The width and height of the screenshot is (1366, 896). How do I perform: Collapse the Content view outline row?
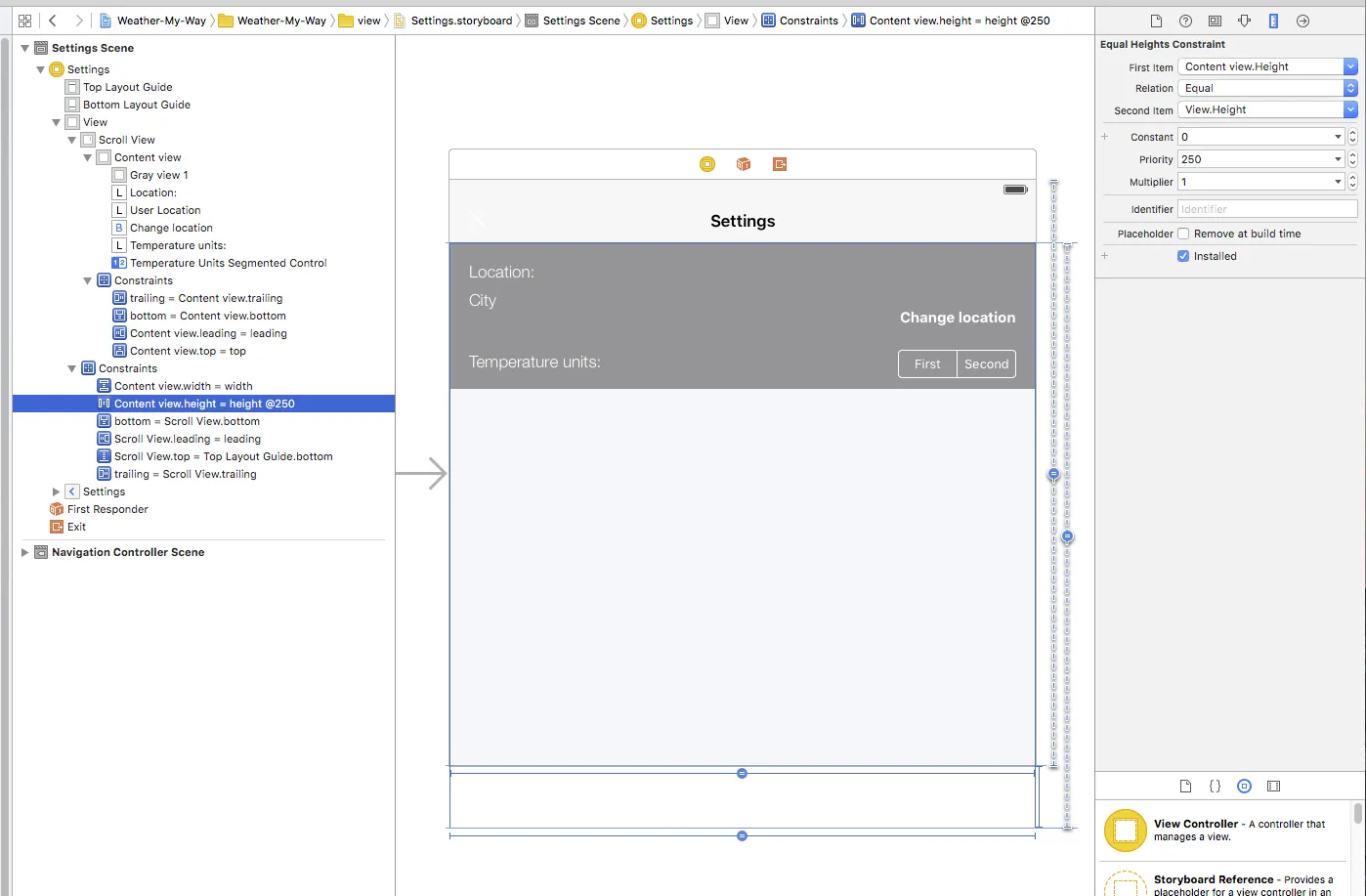pyautogui.click(x=88, y=157)
